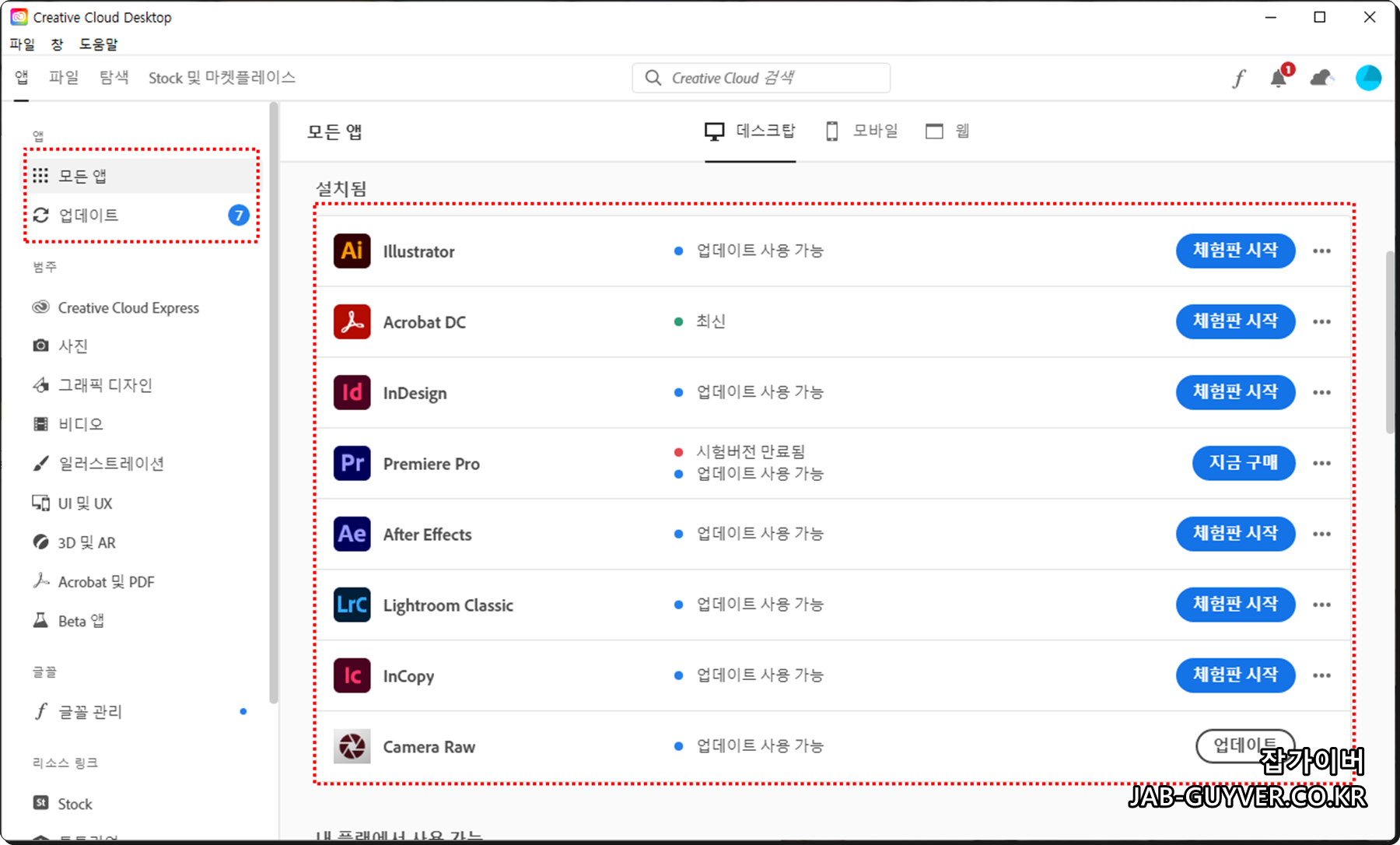Select the 데스크탑 platform tab

tap(750, 131)
